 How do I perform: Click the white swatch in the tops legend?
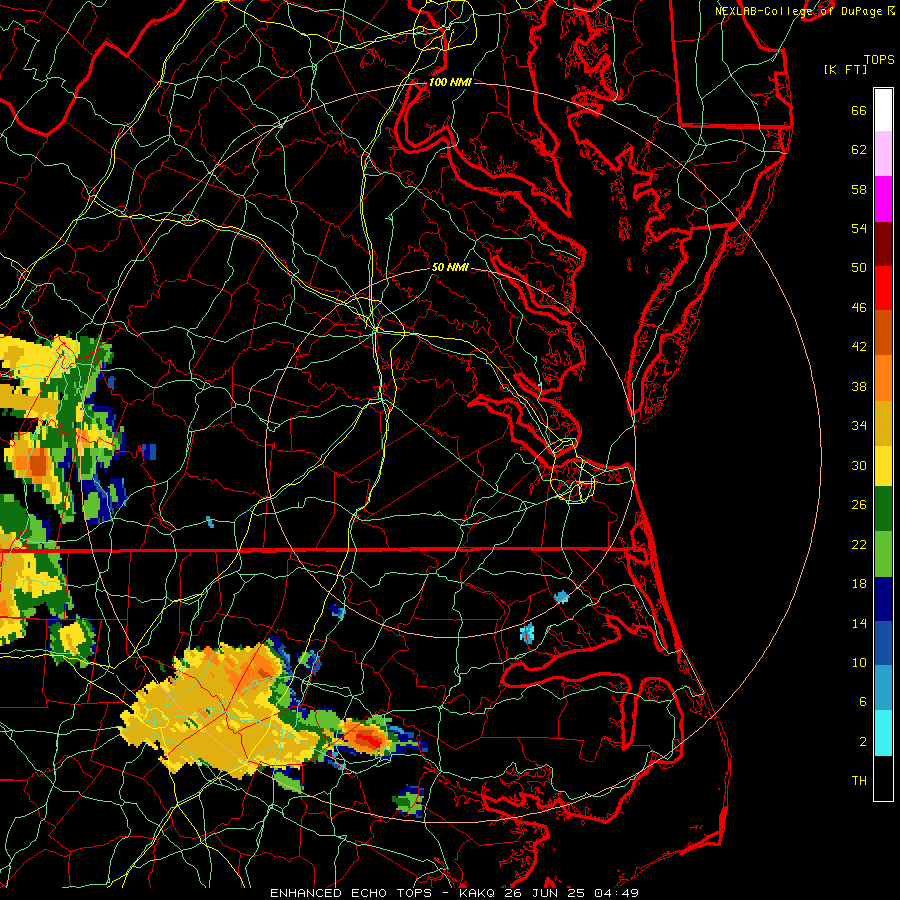pos(883,110)
